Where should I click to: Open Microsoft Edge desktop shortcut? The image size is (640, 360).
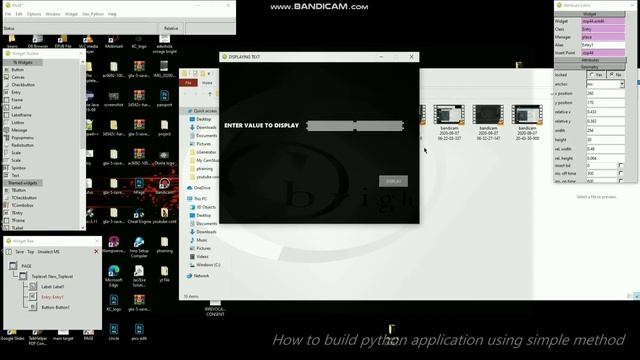[x=114, y=276]
